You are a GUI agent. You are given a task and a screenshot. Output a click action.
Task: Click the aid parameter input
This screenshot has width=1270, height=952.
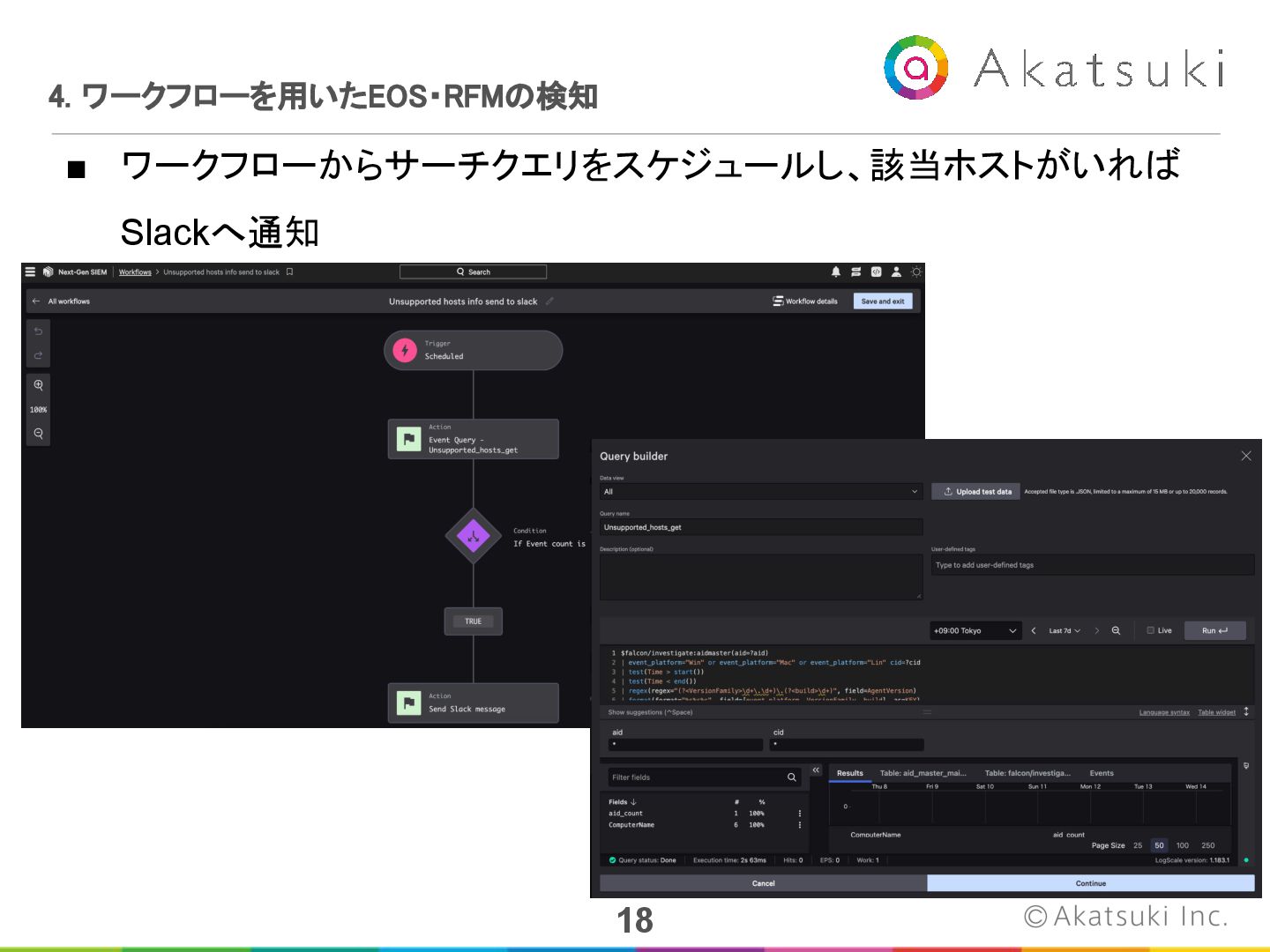[685, 745]
